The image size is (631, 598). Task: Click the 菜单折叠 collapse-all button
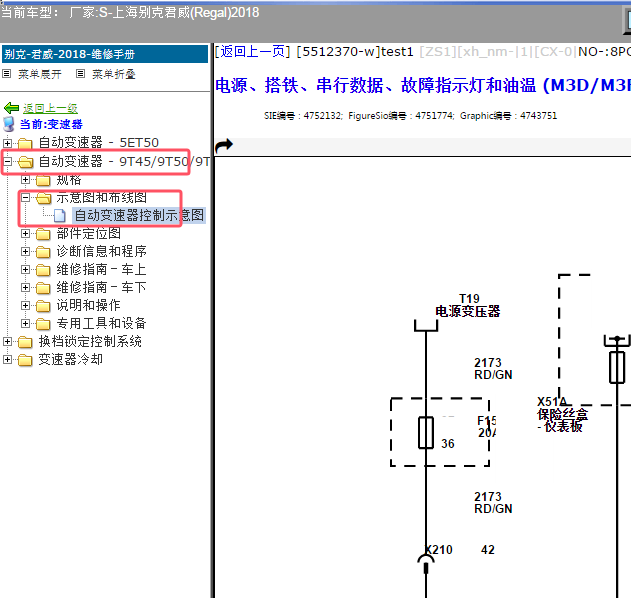tap(106, 74)
